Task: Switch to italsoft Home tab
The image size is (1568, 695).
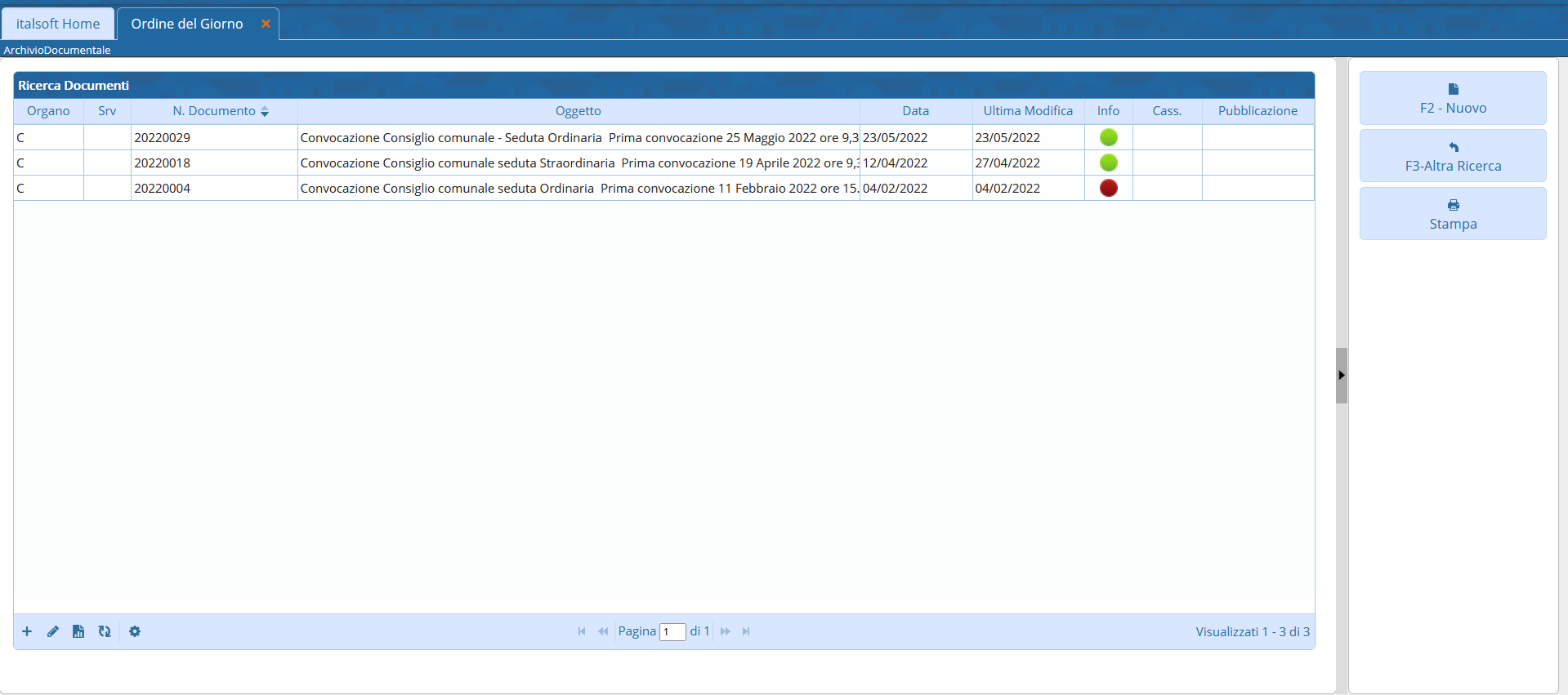Action: tap(58, 24)
